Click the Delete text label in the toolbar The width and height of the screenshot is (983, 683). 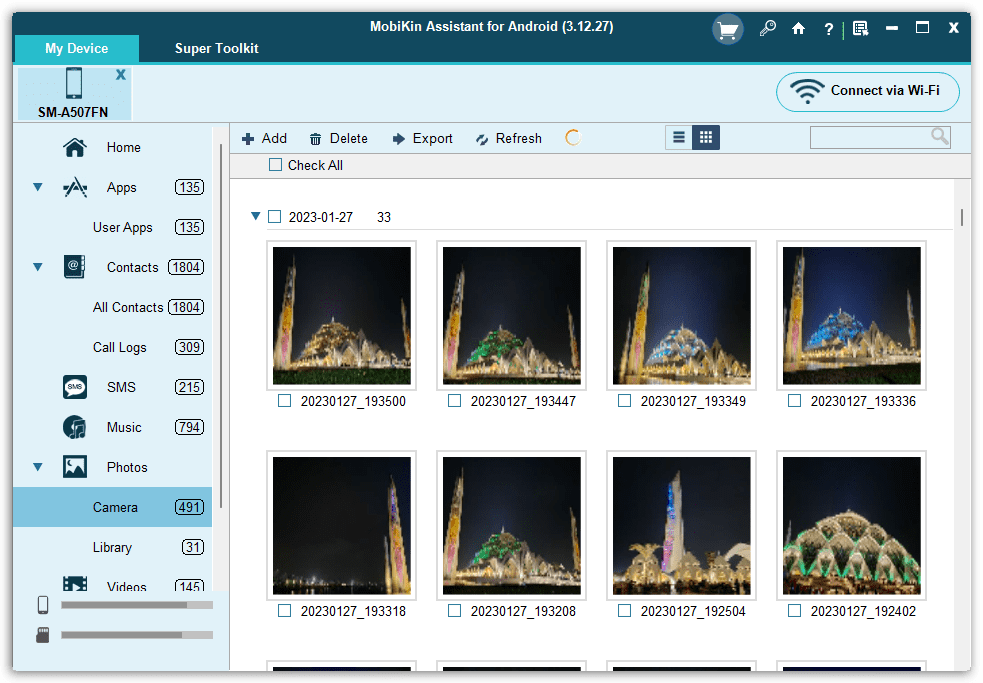pos(349,138)
